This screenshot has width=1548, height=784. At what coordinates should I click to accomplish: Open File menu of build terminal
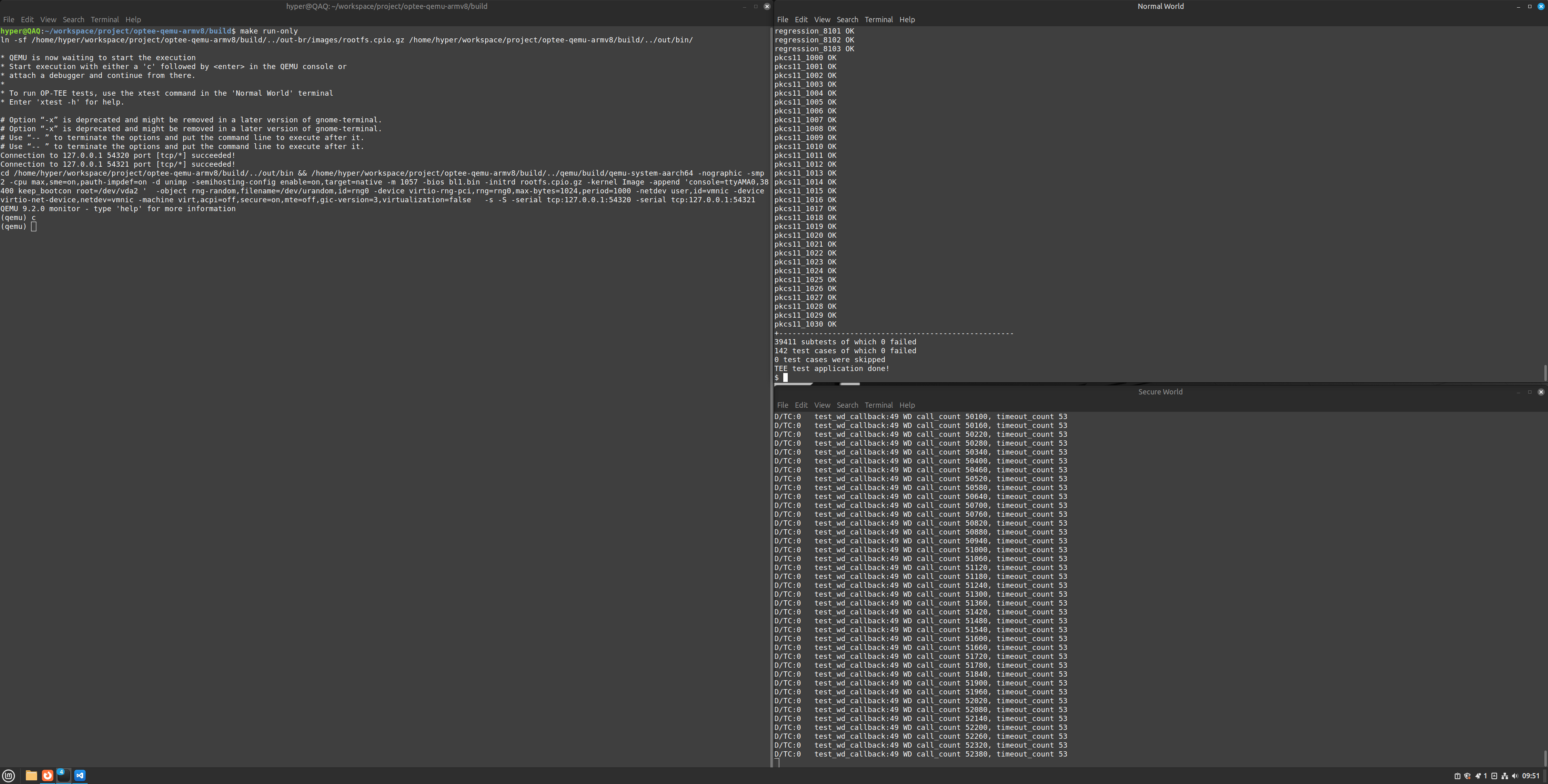(8, 20)
